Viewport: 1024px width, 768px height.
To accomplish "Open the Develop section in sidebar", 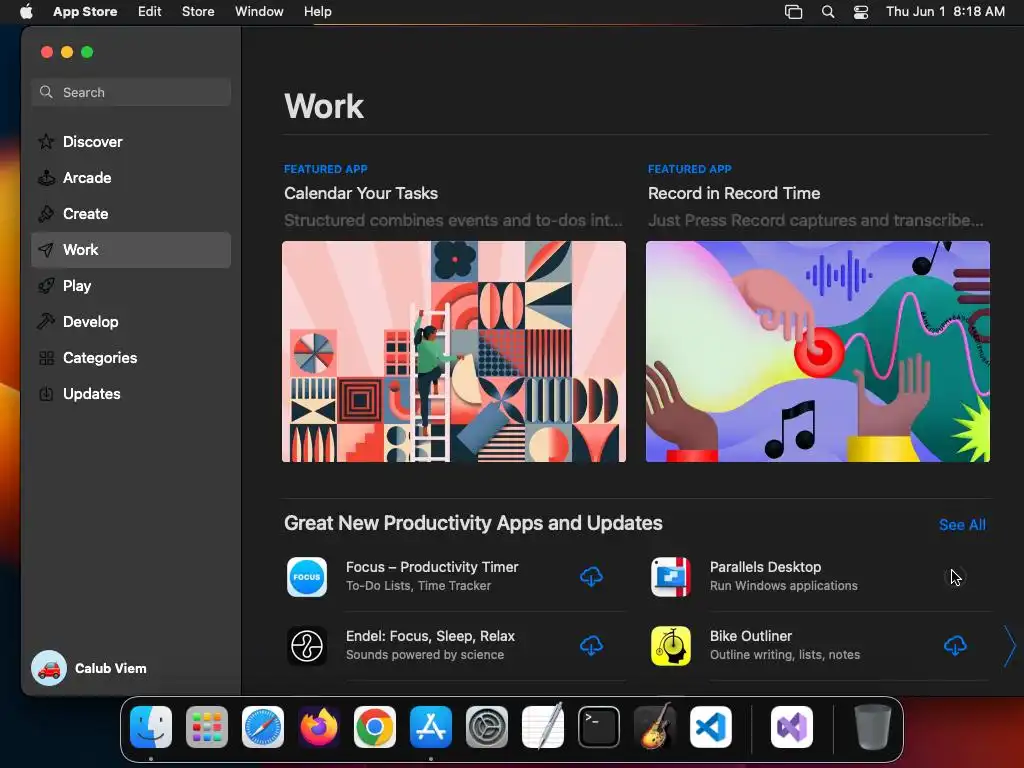I will click(x=131, y=321).
